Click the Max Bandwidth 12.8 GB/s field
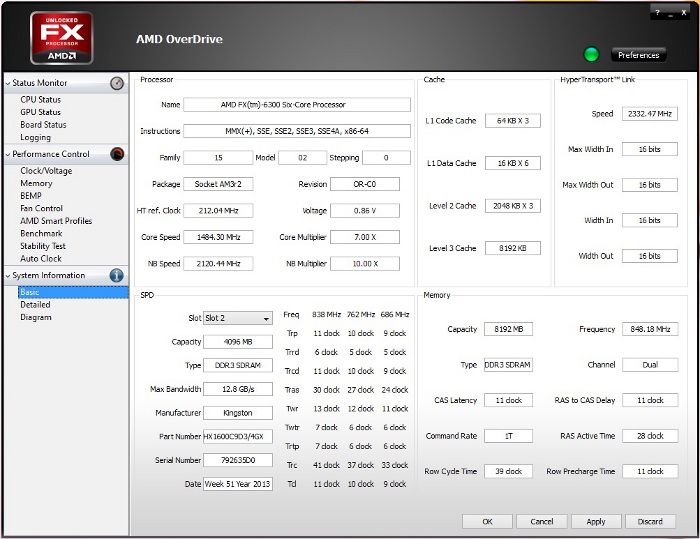The image size is (700, 539). (x=238, y=389)
